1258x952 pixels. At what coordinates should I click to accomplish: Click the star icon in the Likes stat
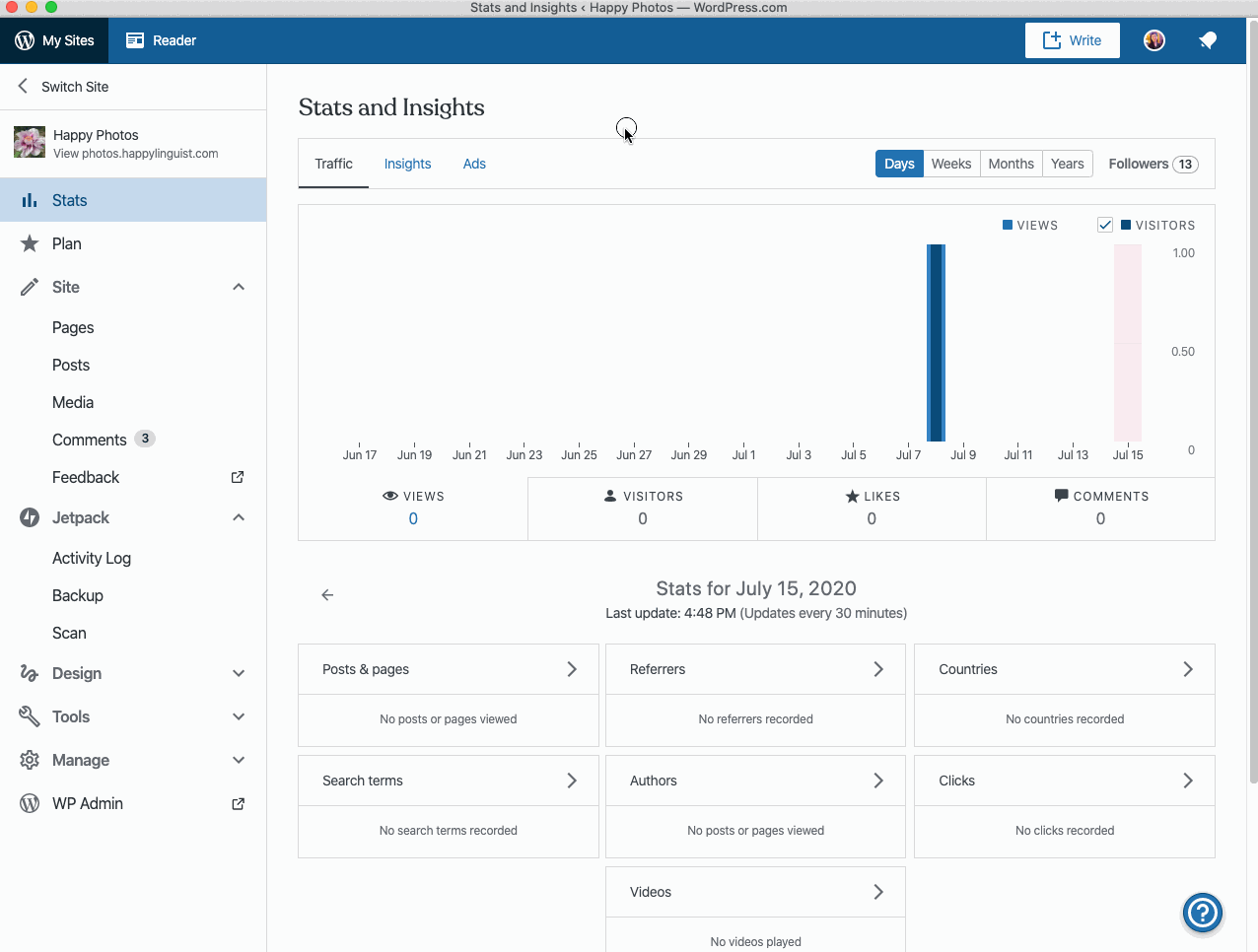(853, 496)
